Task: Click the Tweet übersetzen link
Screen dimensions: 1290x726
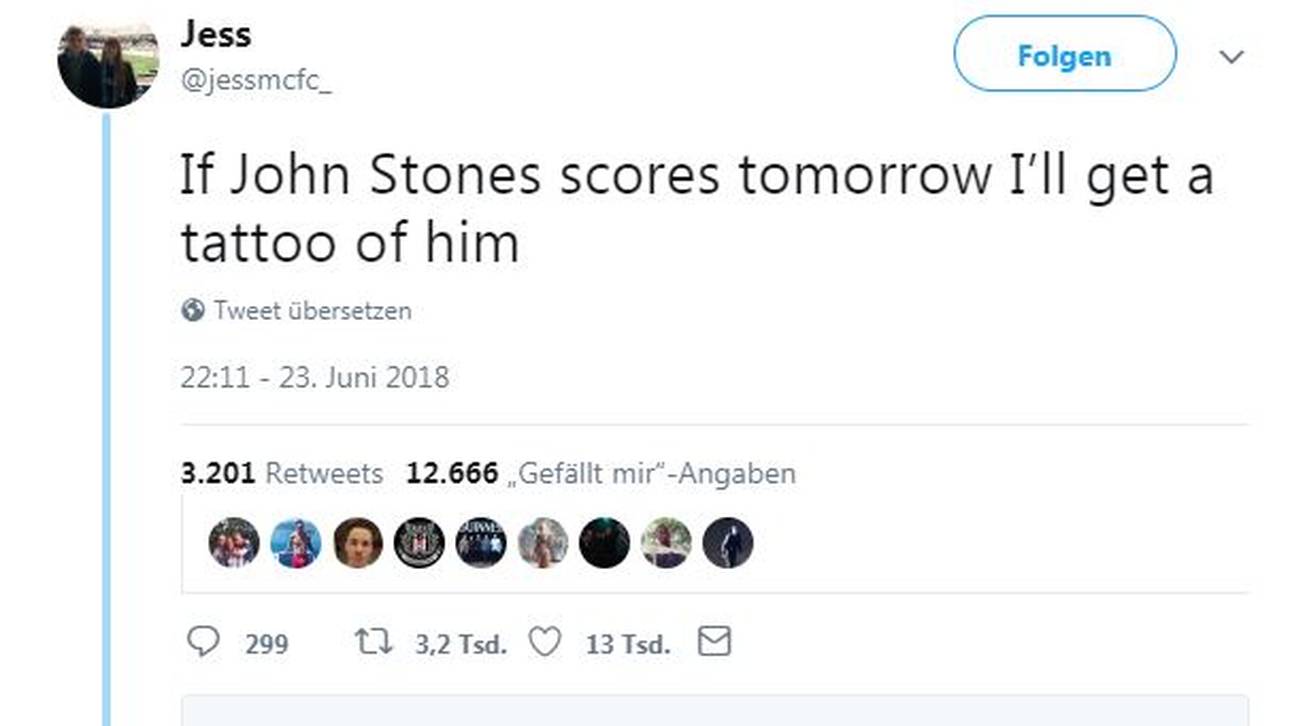Action: tap(312, 310)
